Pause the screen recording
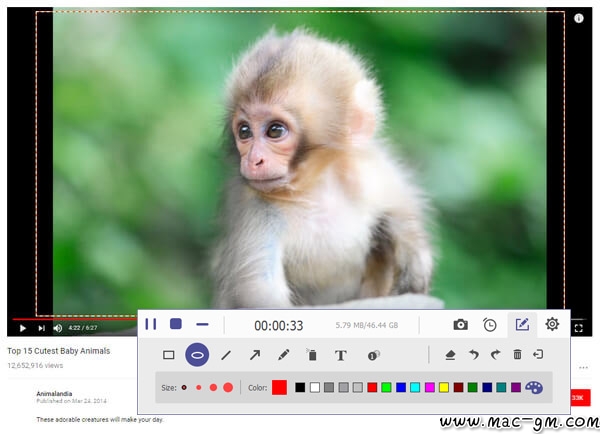 [x=151, y=324]
